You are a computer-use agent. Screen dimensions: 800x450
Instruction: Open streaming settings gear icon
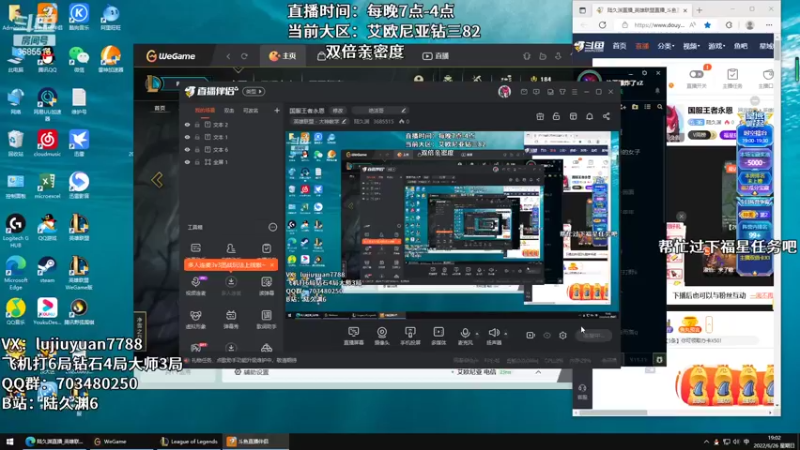(563, 335)
